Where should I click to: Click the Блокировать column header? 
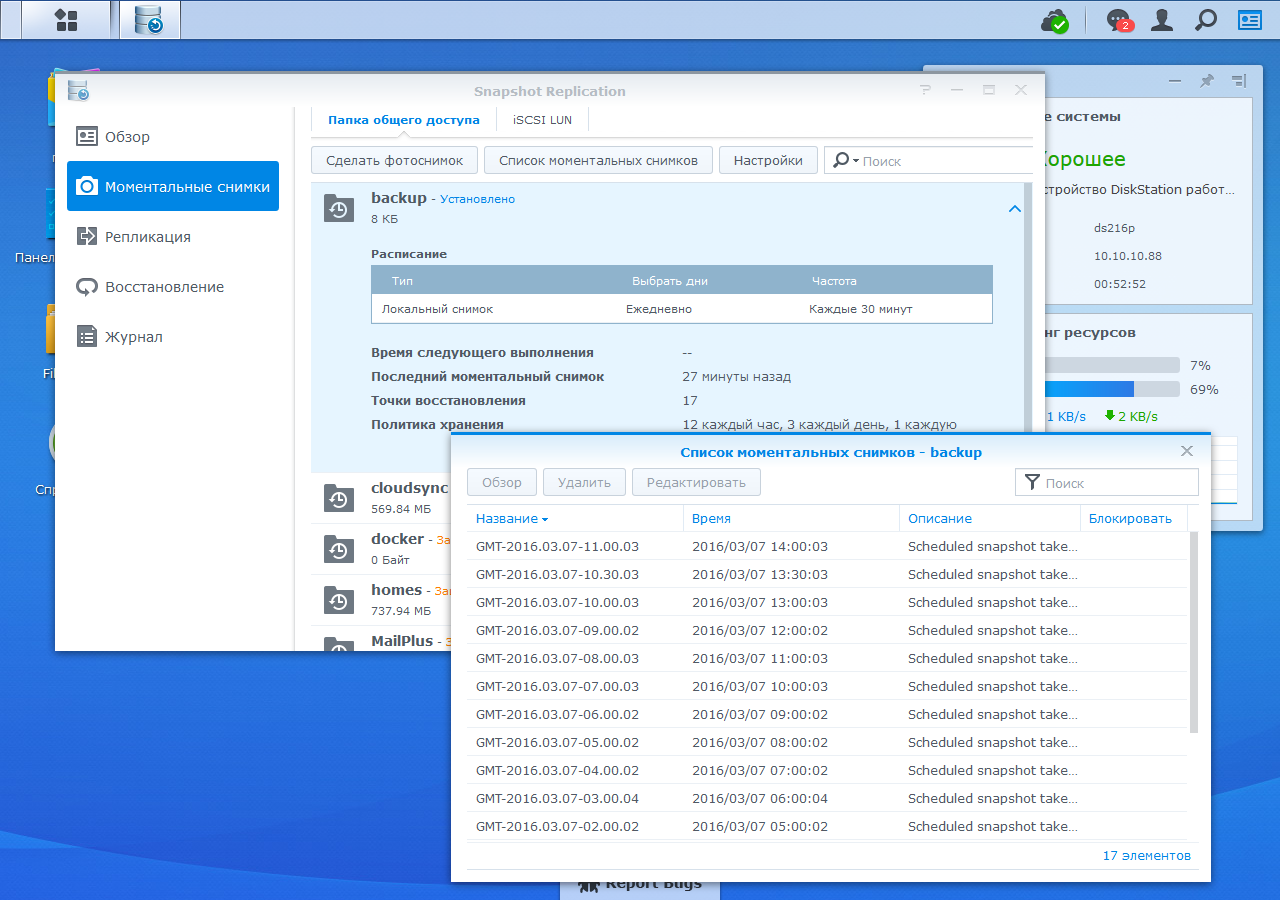pos(1134,519)
